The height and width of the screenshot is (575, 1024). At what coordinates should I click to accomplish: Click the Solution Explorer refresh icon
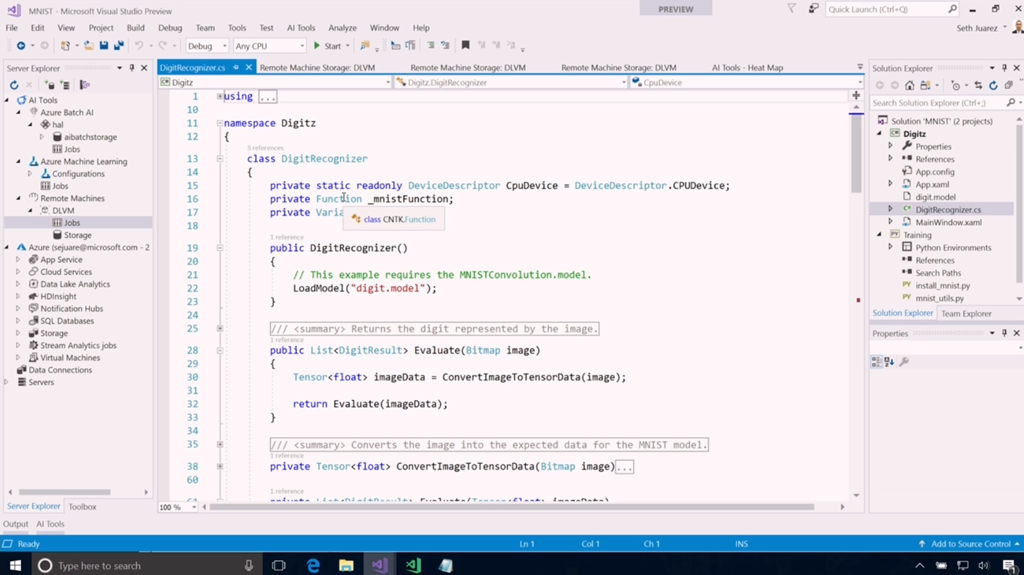click(x=993, y=85)
